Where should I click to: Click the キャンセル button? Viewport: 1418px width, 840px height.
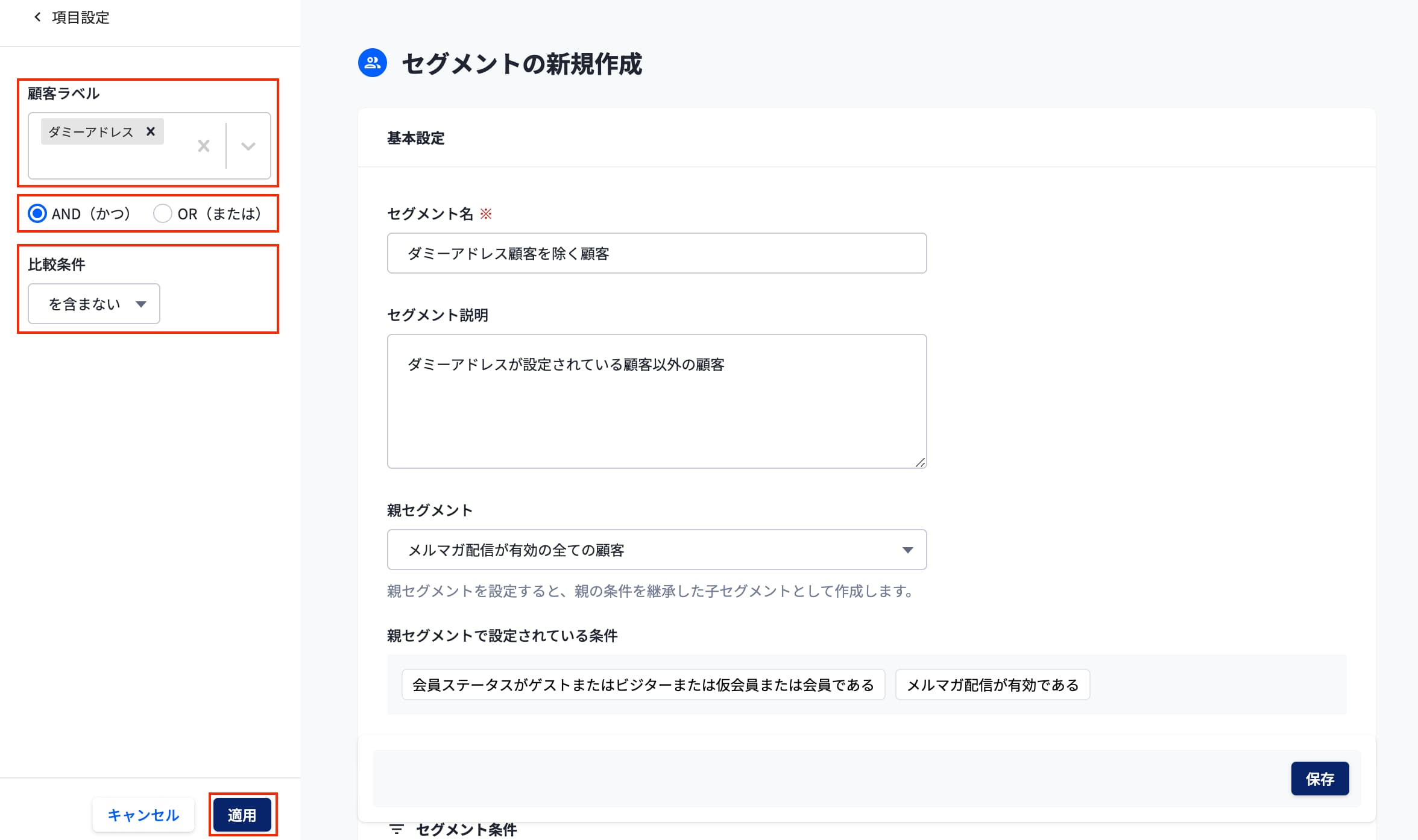pyautogui.click(x=143, y=815)
